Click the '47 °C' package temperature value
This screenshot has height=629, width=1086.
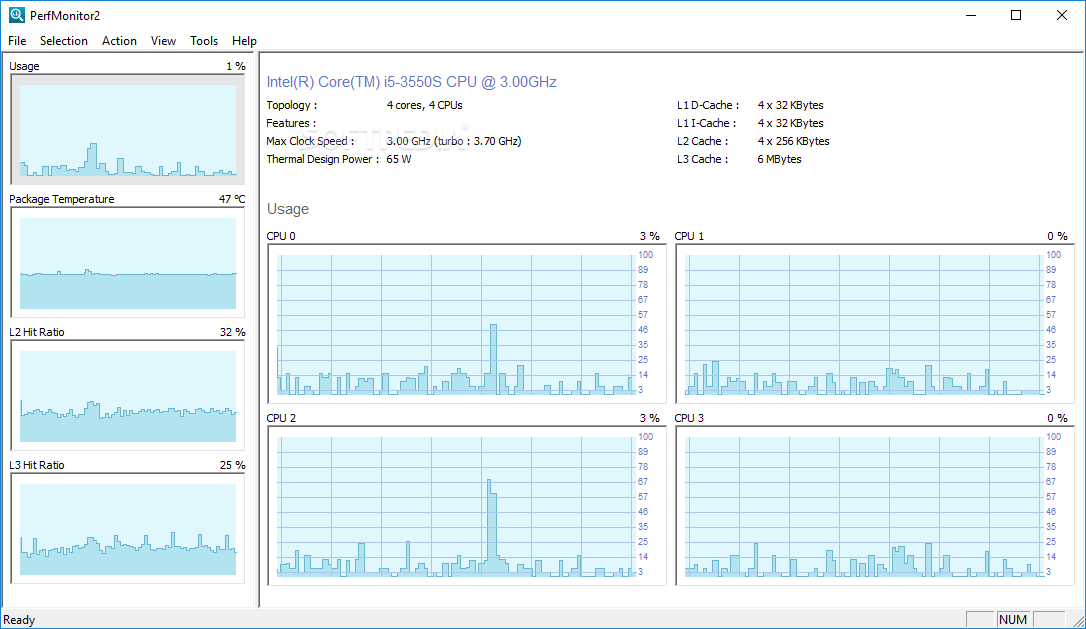coord(232,200)
